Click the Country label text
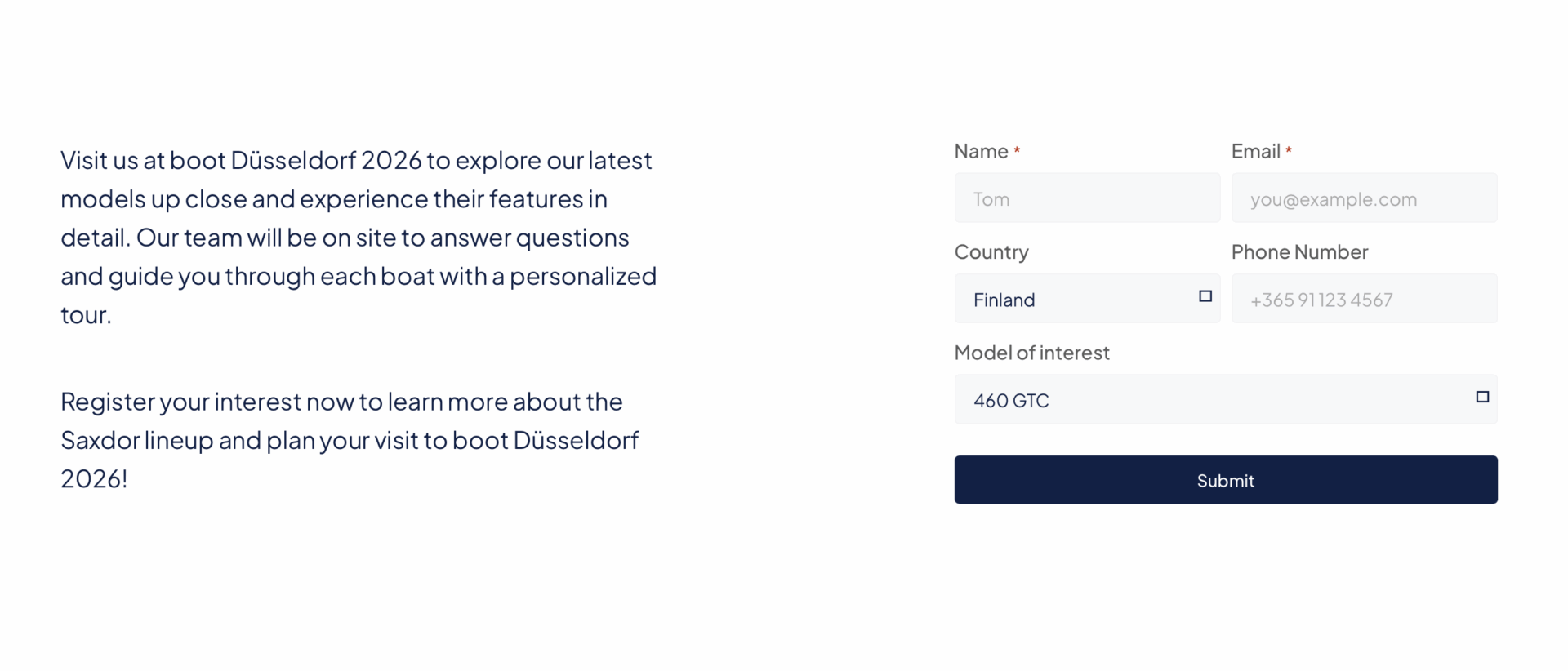 tap(991, 252)
